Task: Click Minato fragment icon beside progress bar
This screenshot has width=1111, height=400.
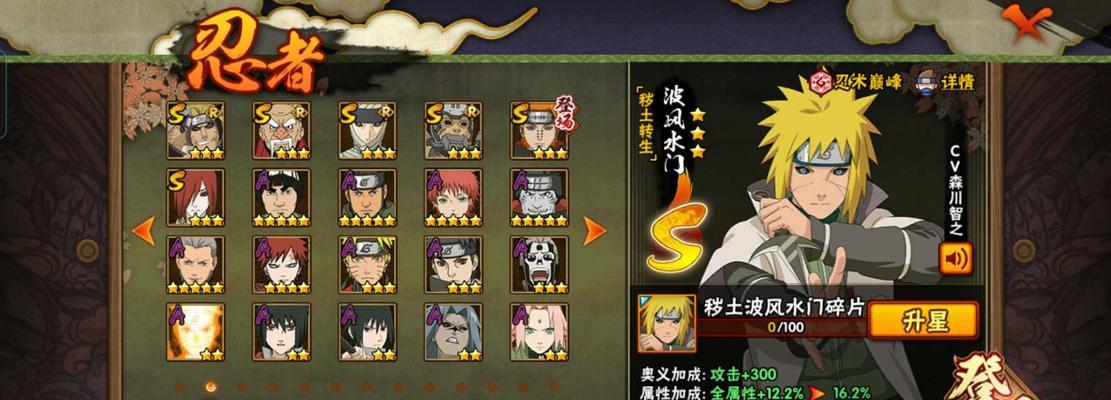Action: (666, 324)
